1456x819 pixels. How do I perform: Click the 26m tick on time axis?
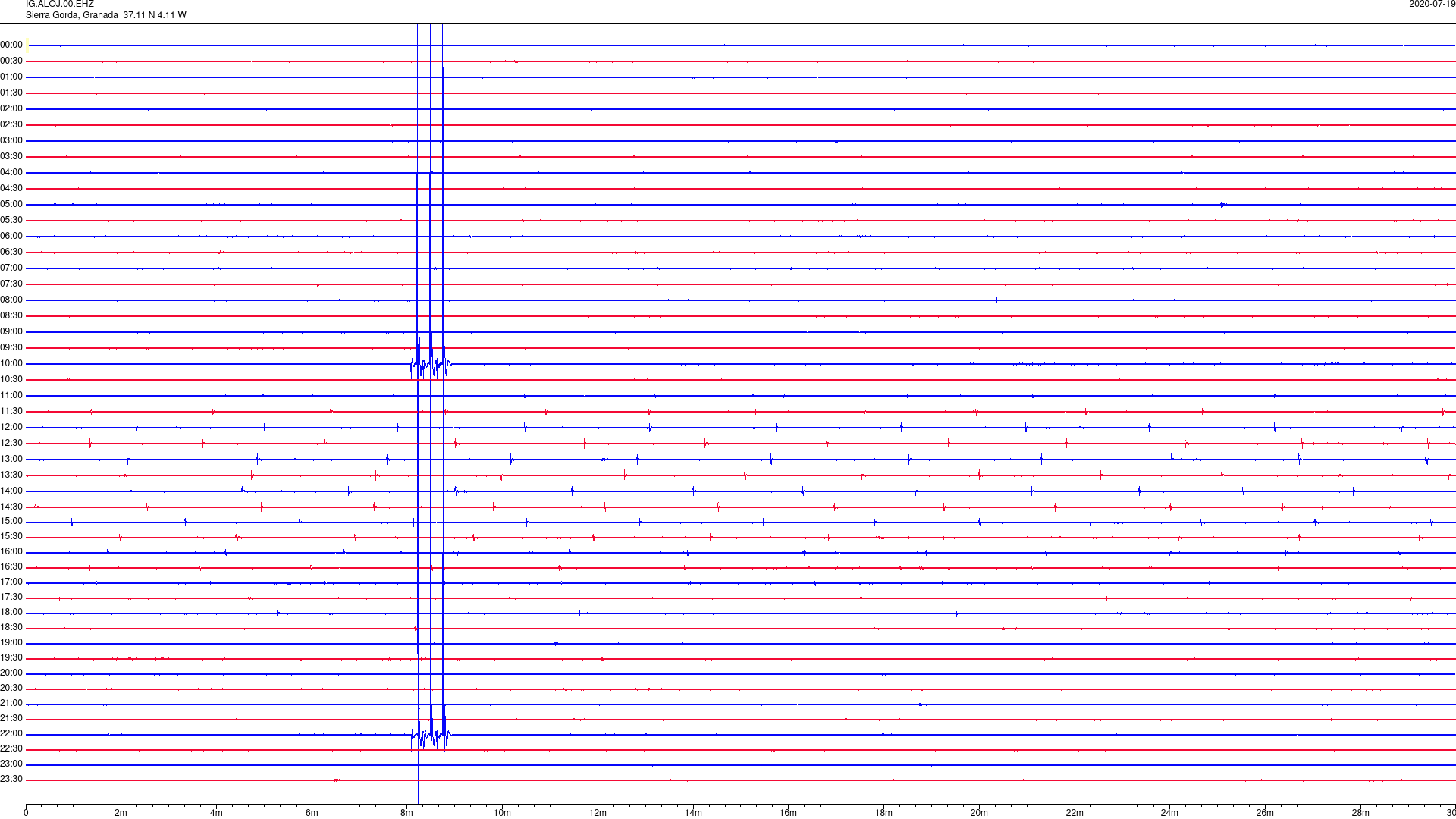1265,813
